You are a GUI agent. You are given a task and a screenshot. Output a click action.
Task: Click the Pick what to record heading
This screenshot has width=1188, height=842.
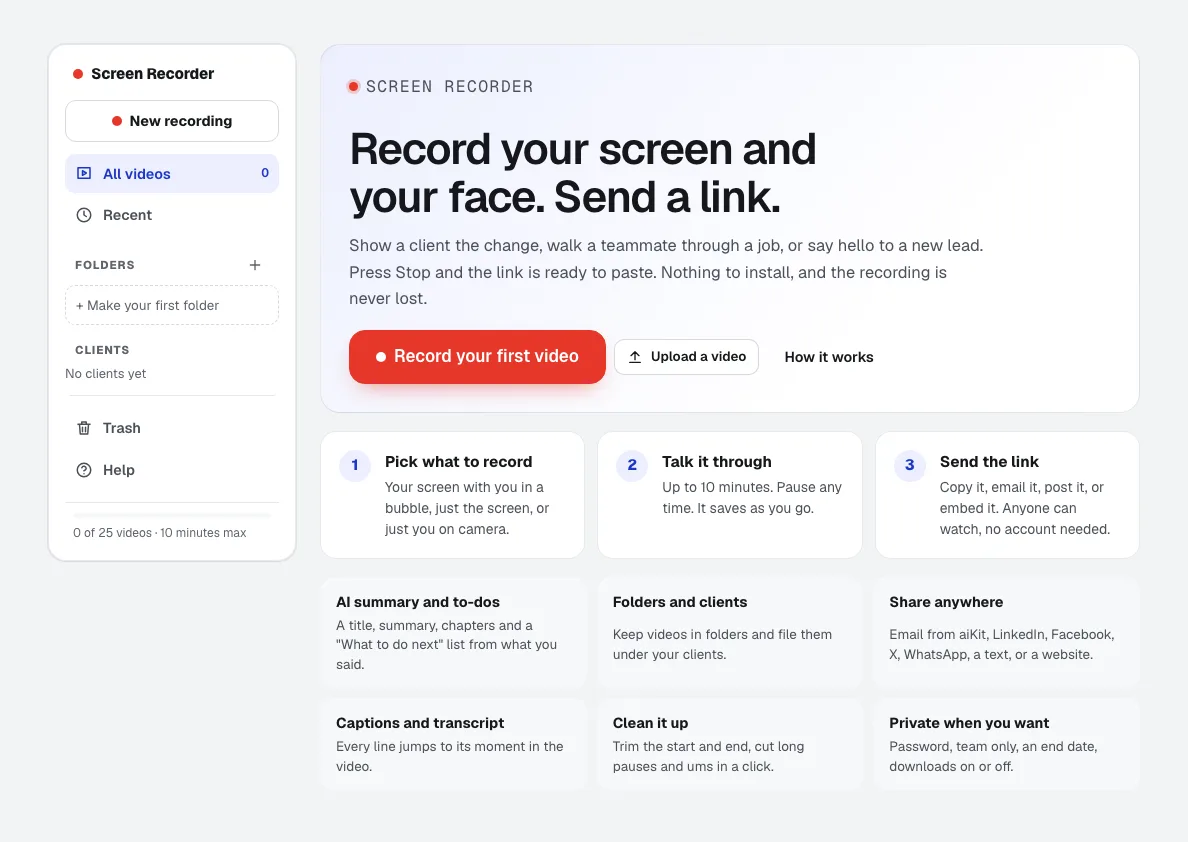click(x=458, y=462)
